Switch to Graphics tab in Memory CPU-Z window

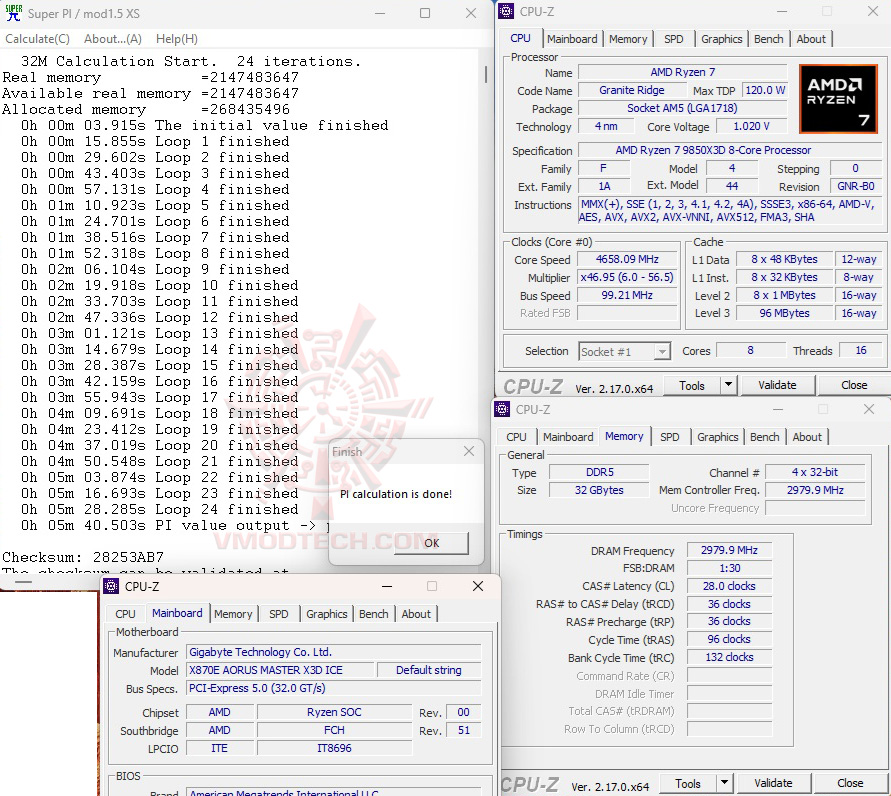[x=717, y=437]
